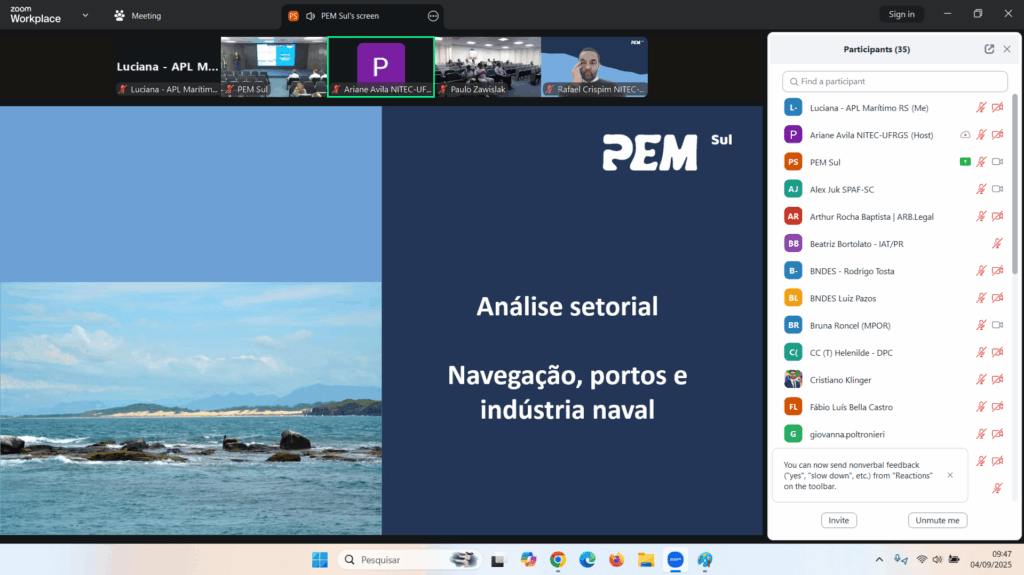Click PEM Sul's green screen-sharing indicator
The width and height of the screenshot is (1024, 575).
pyautogui.click(x=964, y=162)
